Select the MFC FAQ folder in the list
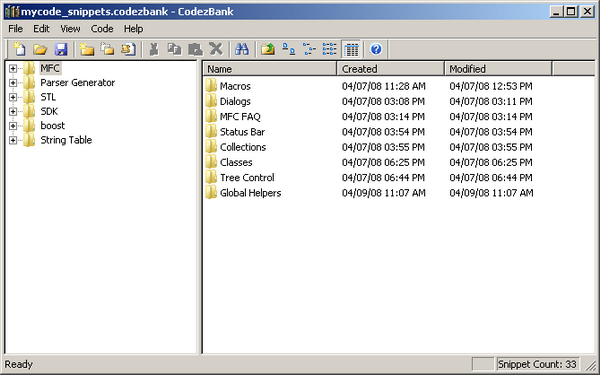 (240, 117)
